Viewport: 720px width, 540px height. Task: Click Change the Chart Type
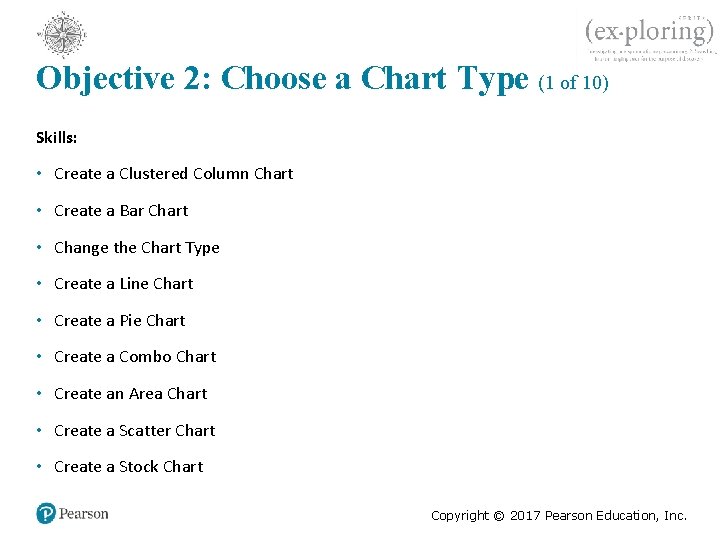tap(136, 248)
